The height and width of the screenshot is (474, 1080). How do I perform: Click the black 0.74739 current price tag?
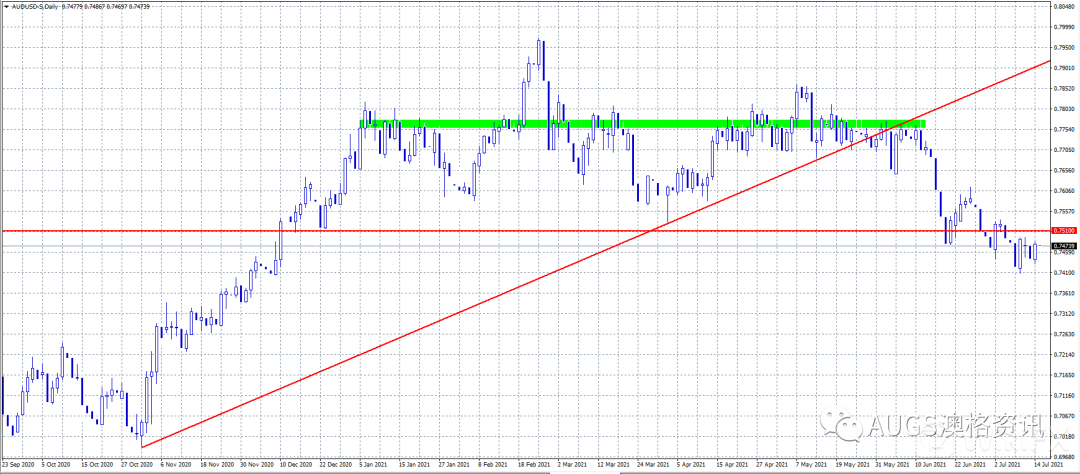[x=1064, y=246]
